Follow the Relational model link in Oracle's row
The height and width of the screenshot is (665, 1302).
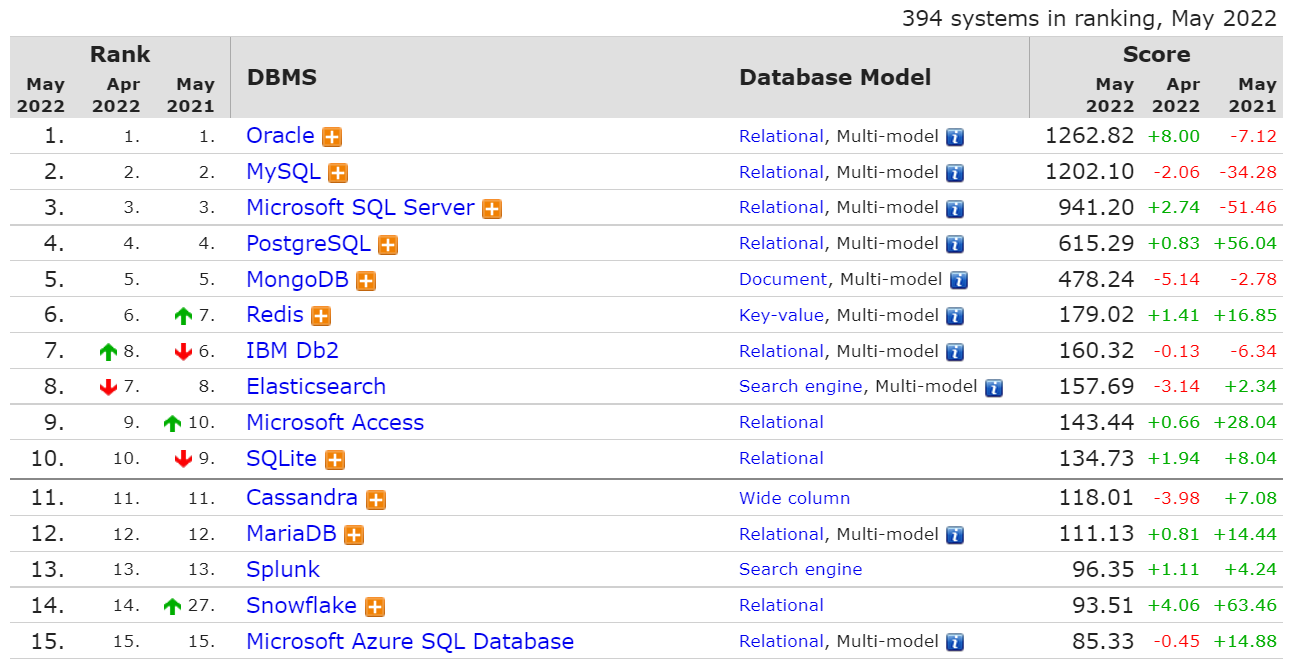click(x=782, y=137)
